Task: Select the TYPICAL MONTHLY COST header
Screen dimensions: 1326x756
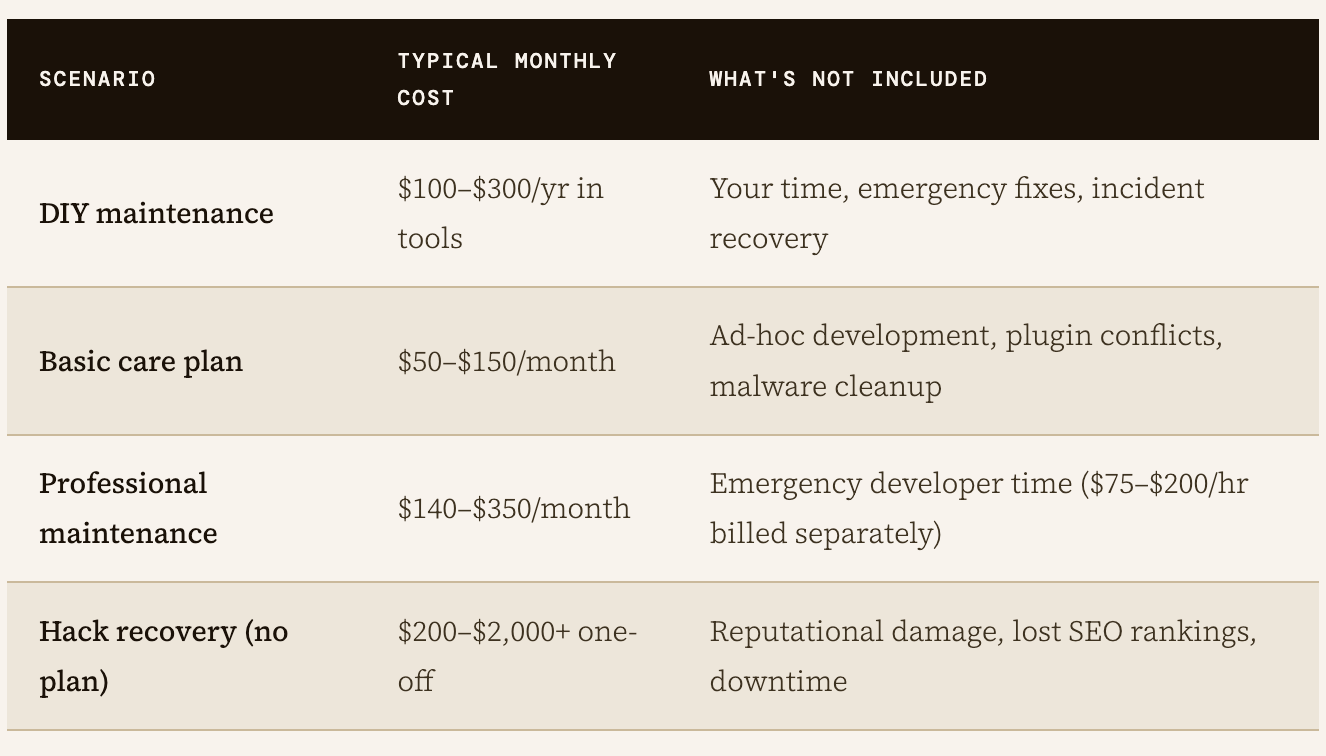Action: point(507,79)
